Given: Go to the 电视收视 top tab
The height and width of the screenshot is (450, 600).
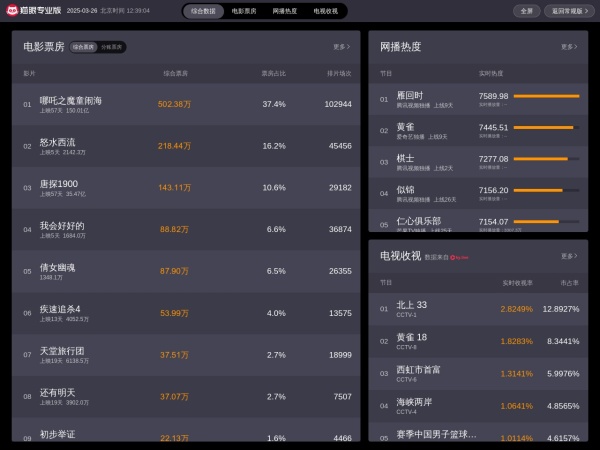Looking at the screenshot, I should point(325,11).
